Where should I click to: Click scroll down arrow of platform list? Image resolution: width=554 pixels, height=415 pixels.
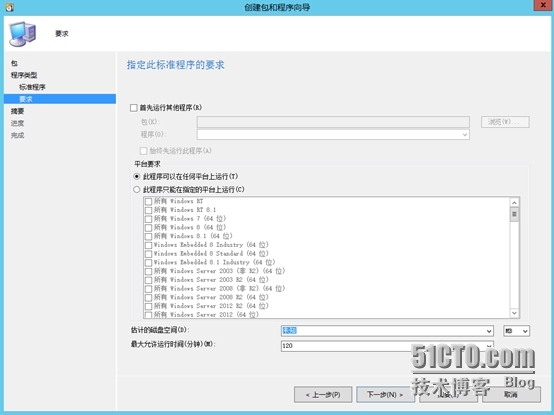pyautogui.click(x=514, y=313)
